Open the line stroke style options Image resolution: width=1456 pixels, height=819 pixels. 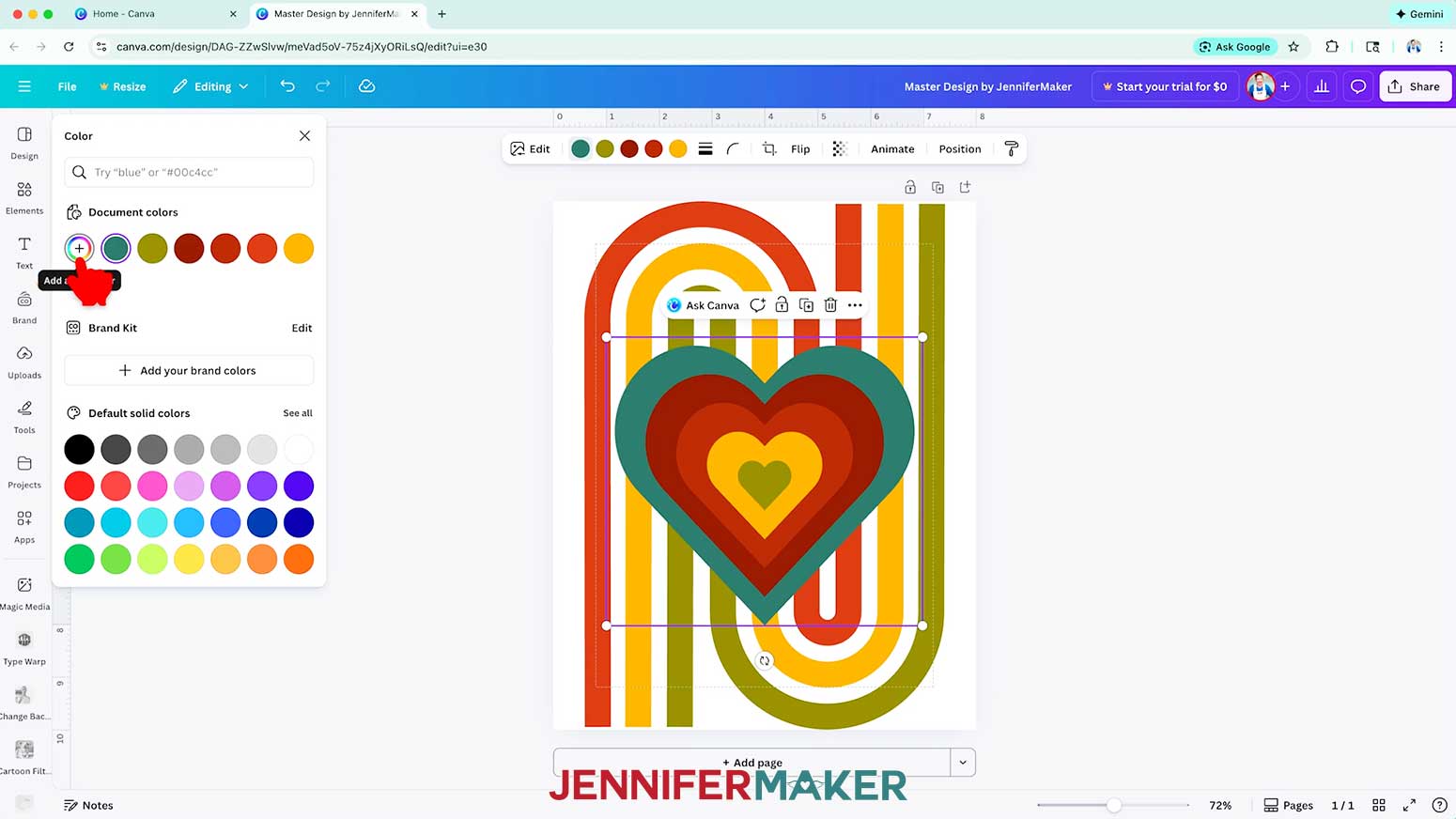click(705, 149)
